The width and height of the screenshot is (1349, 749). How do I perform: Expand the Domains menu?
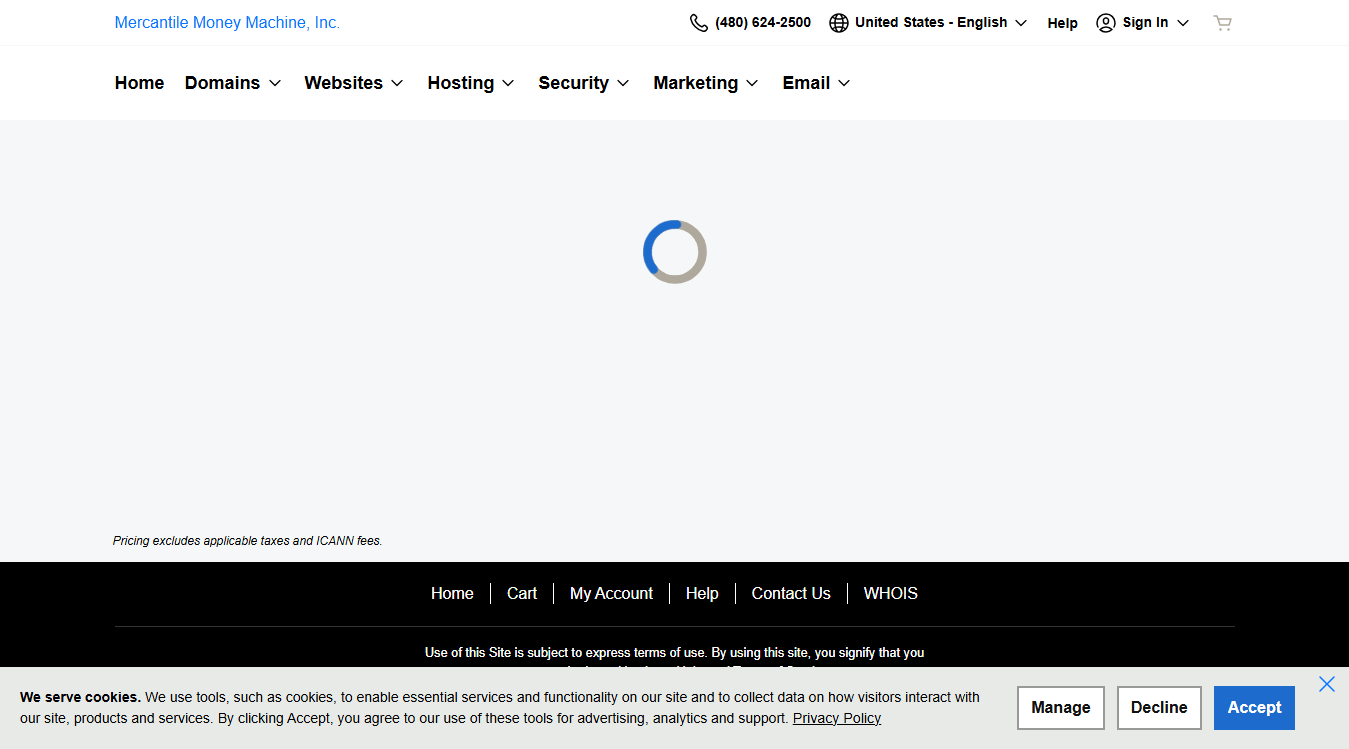[233, 83]
